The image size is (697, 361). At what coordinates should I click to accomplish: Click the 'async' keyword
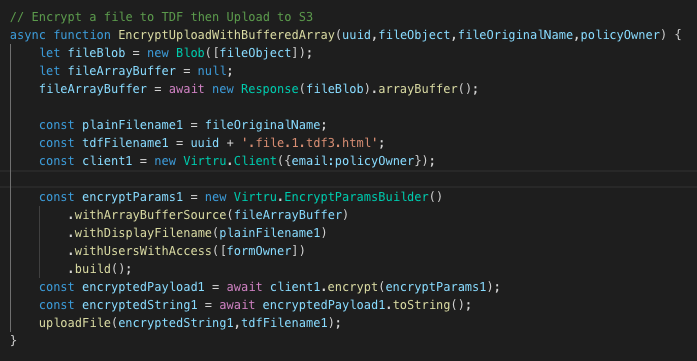point(28,35)
